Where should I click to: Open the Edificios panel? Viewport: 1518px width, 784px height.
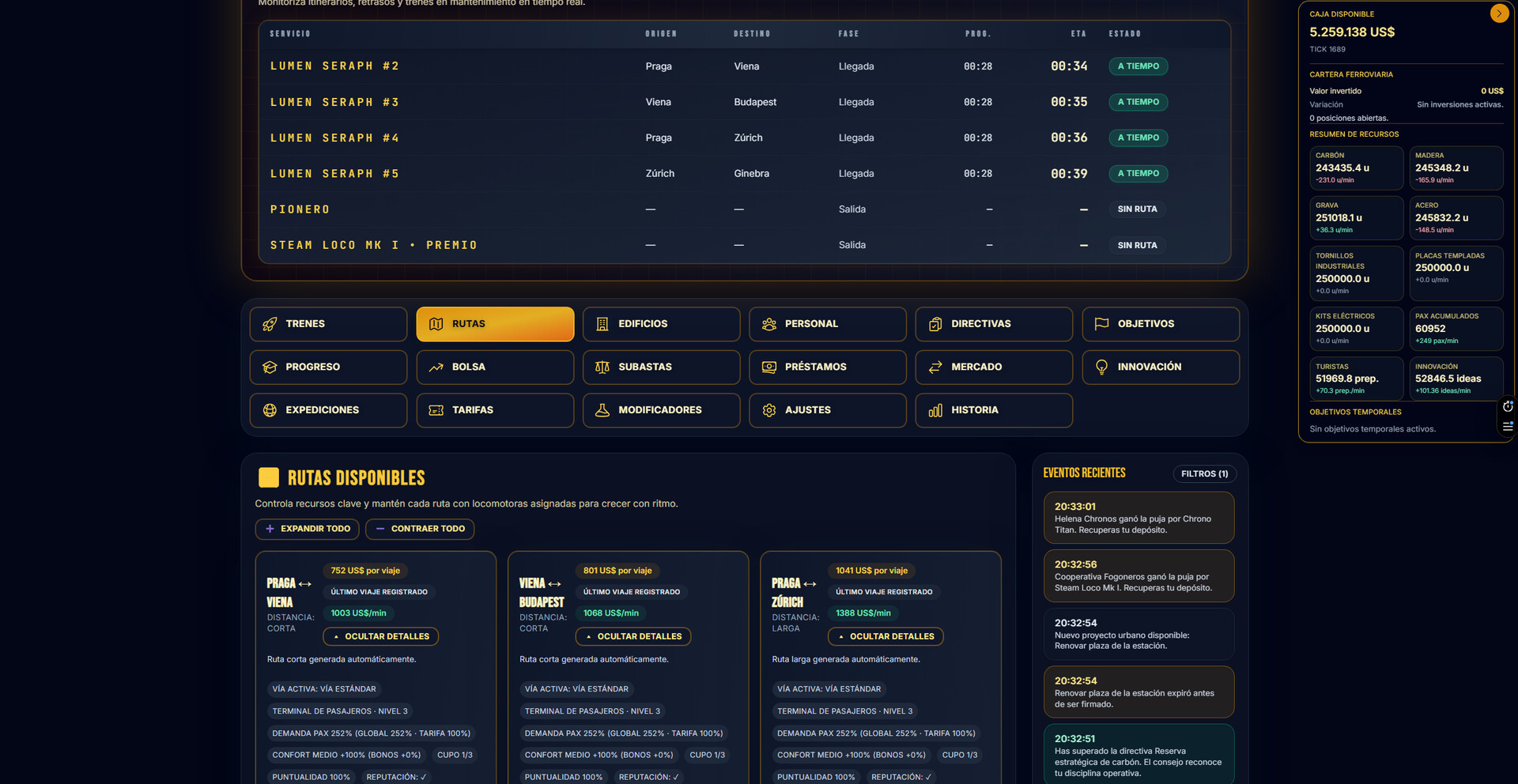(x=661, y=324)
